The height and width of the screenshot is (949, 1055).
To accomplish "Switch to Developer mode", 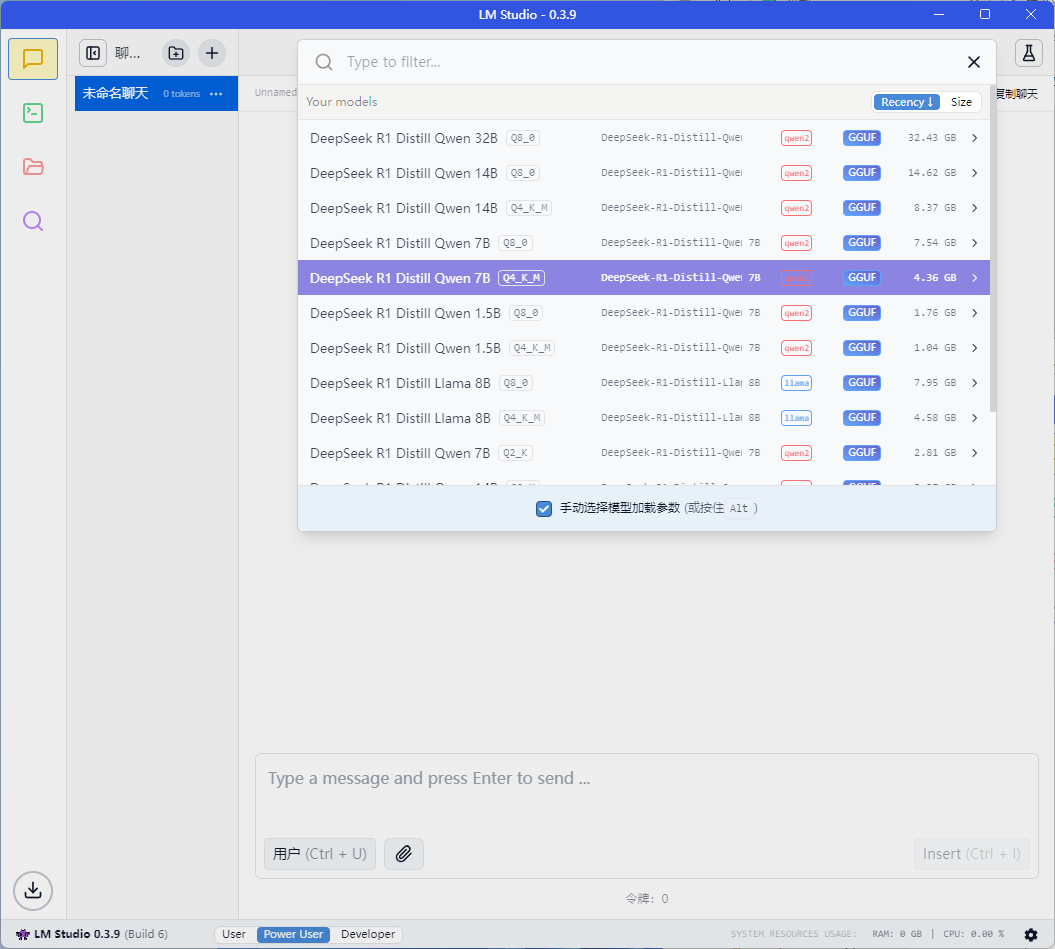I will tap(367, 934).
